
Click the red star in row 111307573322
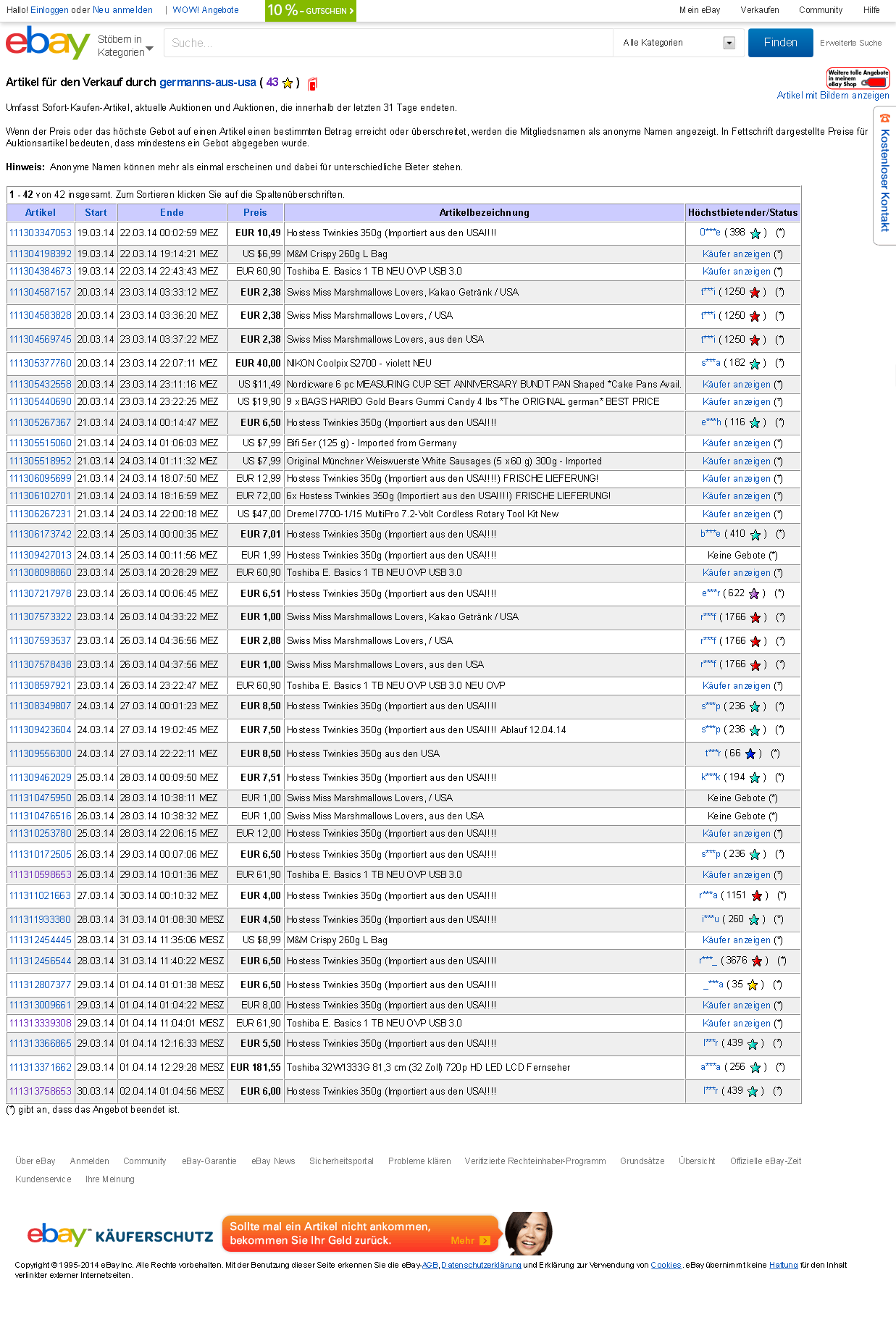click(x=755, y=618)
